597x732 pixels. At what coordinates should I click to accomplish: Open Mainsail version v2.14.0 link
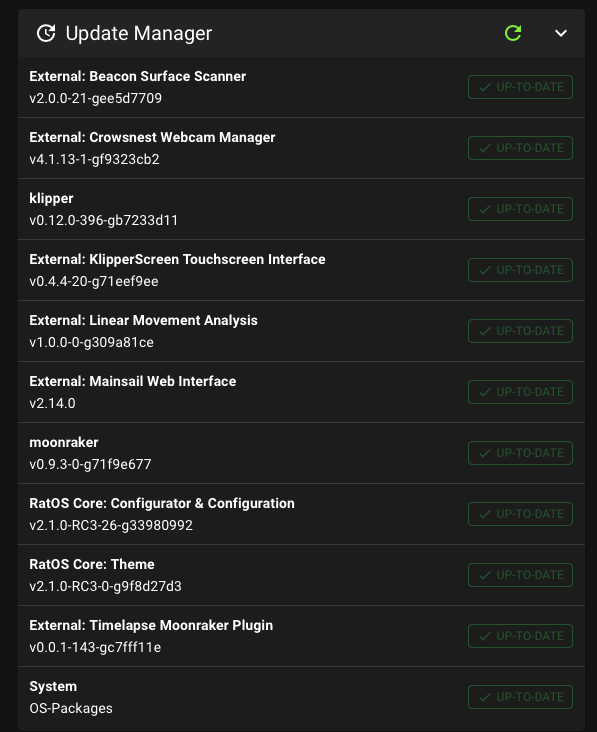(52, 403)
